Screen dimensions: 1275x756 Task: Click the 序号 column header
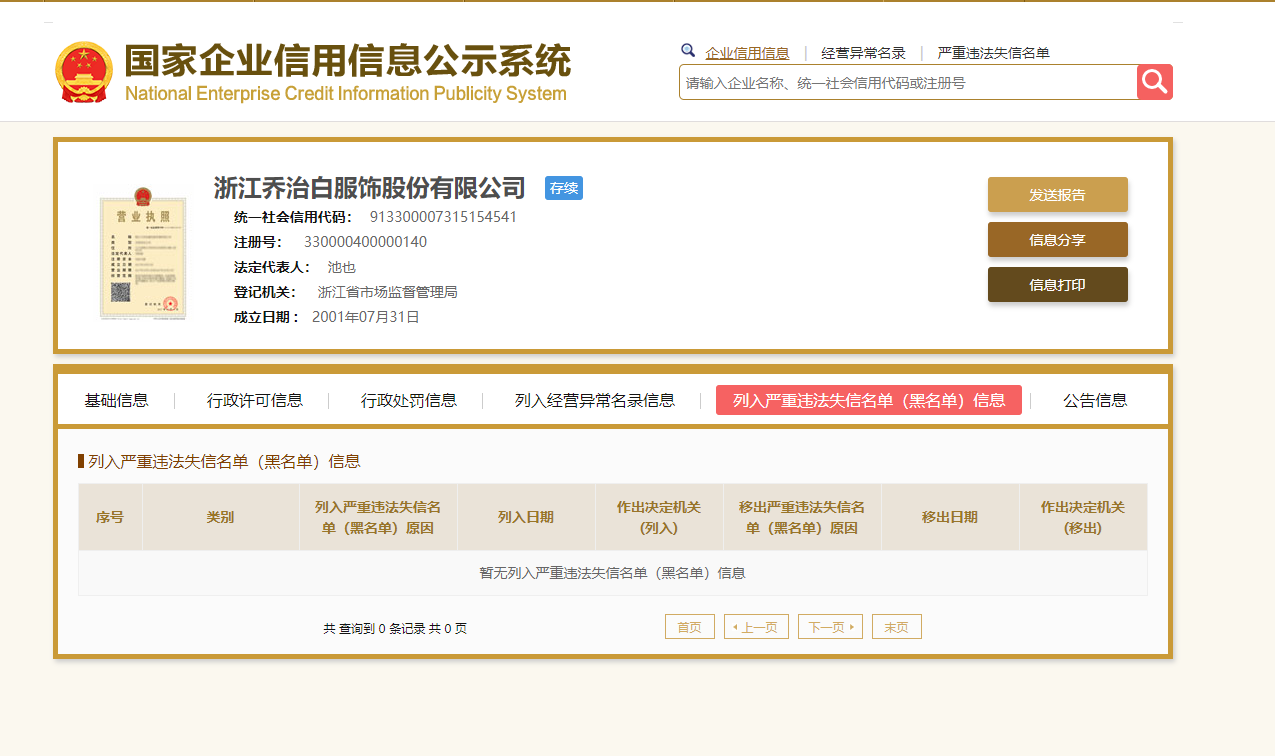(110, 517)
